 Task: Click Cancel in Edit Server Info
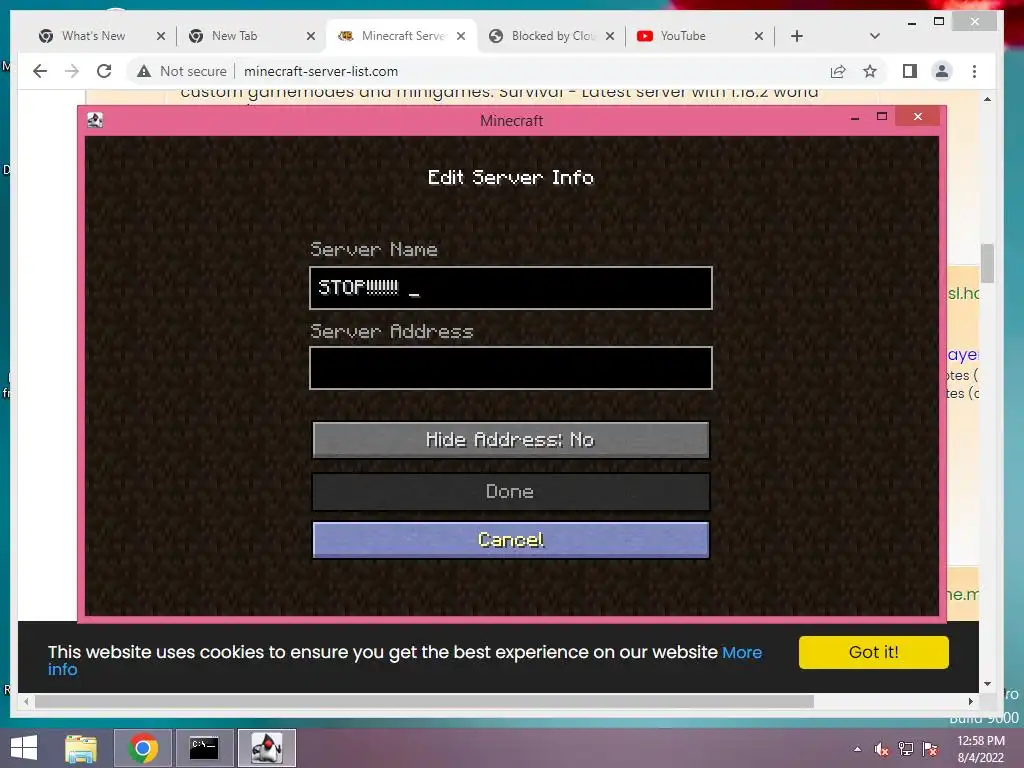(x=511, y=540)
